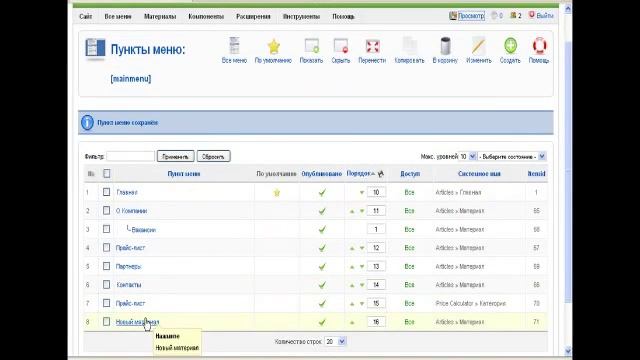Open the Макс. уровней dropdown
This screenshot has height=360, width=640.
(468, 156)
